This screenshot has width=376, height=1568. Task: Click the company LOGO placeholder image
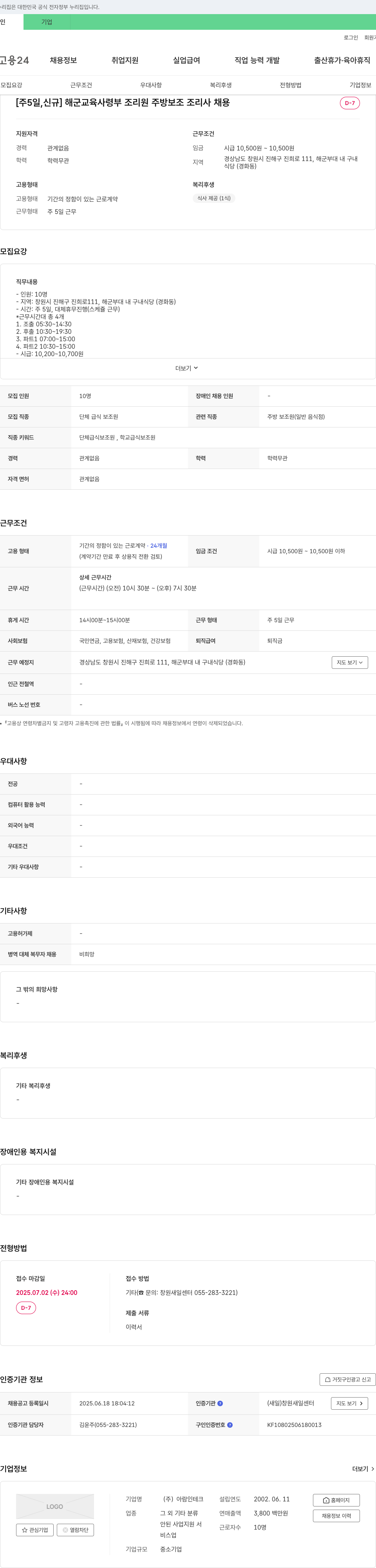click(55, 1506)
